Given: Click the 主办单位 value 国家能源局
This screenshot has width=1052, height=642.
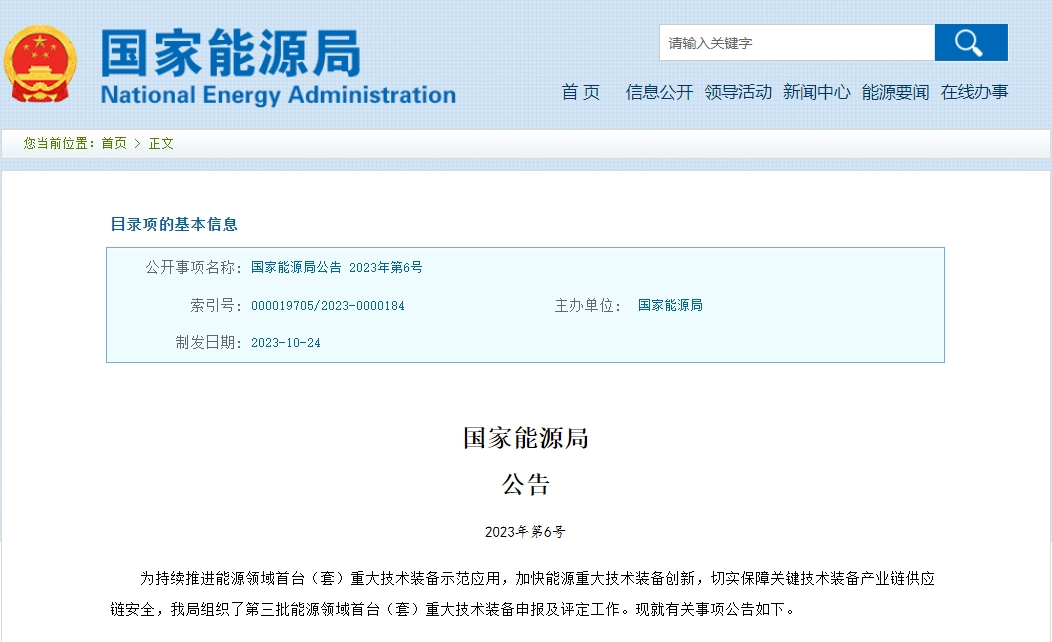Looking at the screenshot, I should pyautogui.click(x=670, y=305).
